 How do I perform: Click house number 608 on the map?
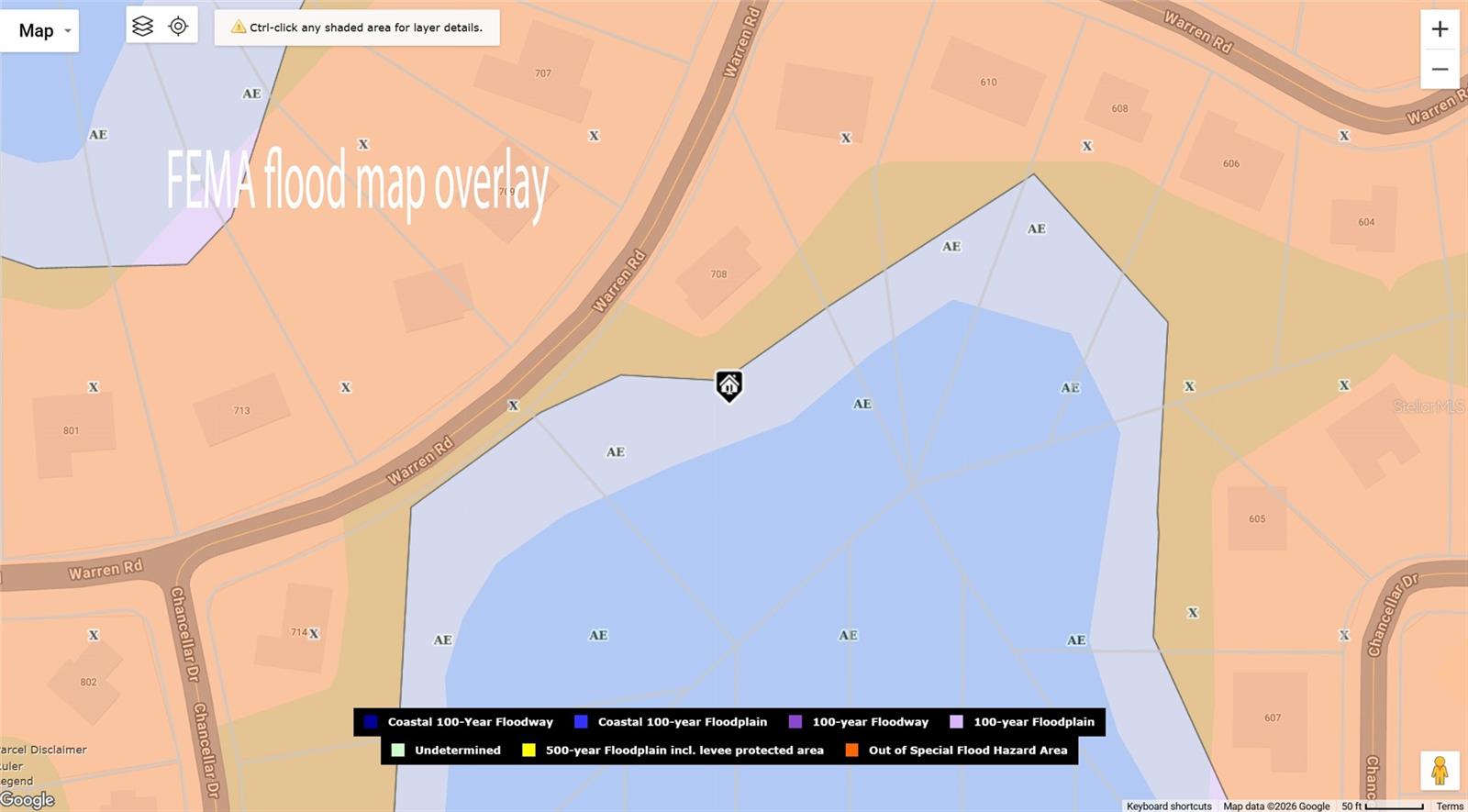point(1119,108)
